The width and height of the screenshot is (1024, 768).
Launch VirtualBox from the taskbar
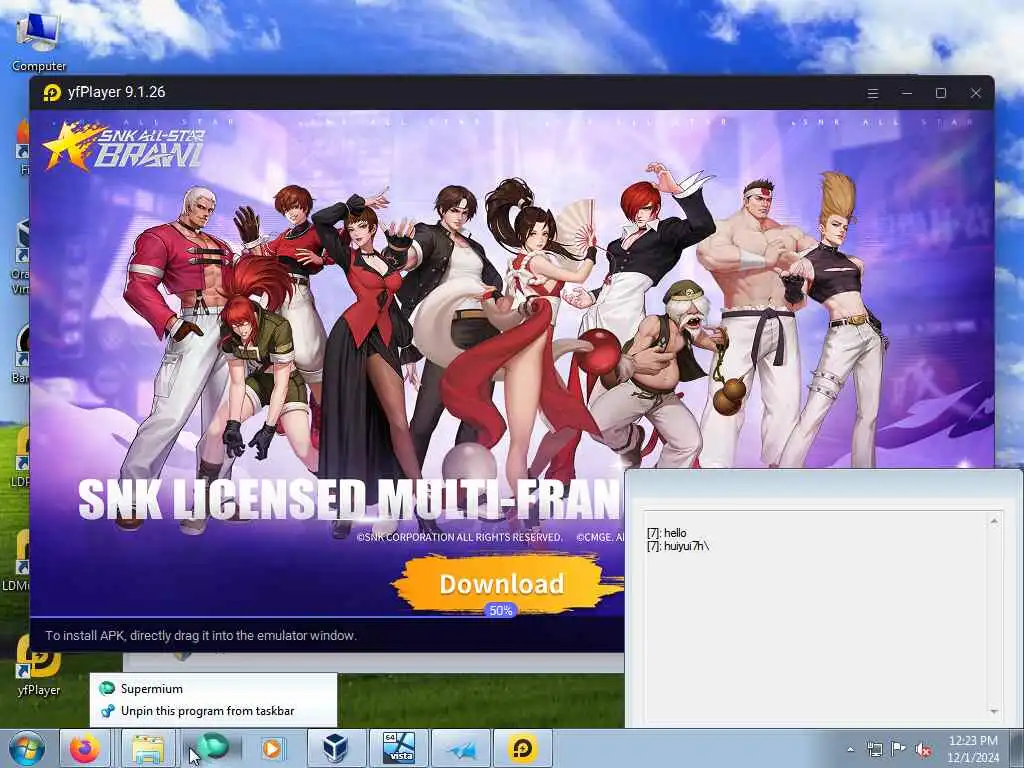[x=336, y=748]
